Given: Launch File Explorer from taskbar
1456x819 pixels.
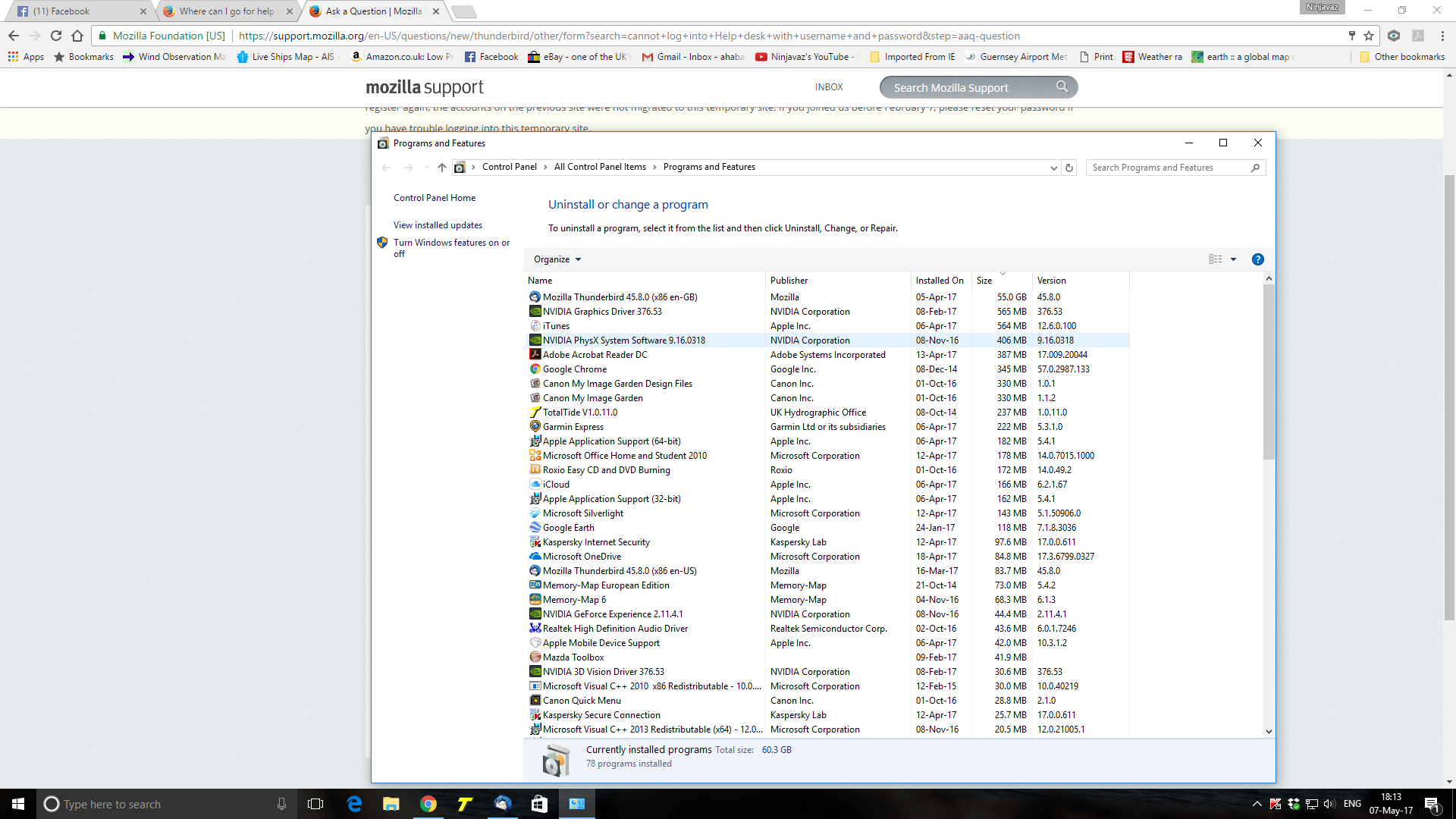Looking at the screenshot, I should (391, 804).
